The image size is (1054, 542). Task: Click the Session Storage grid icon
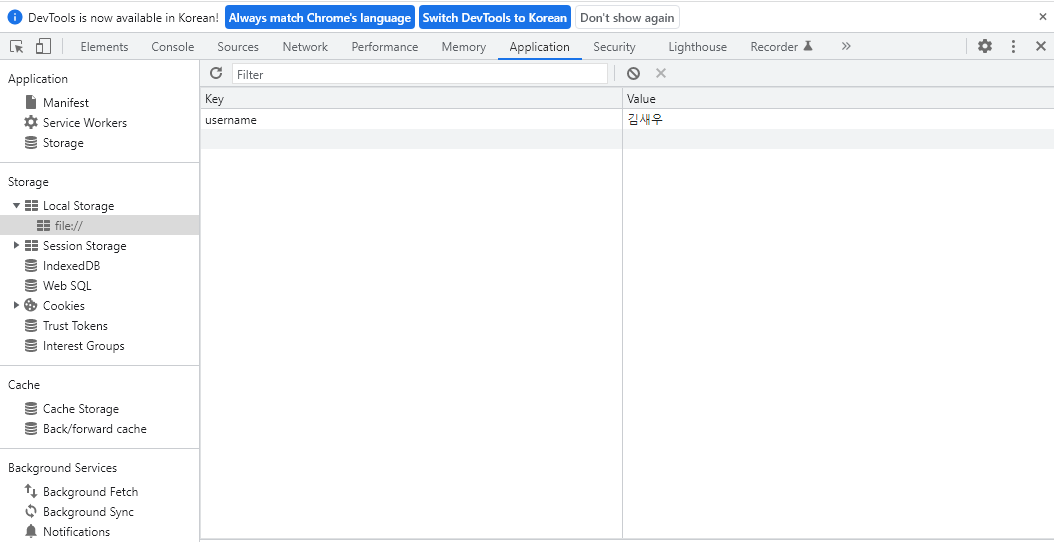(31, 245)
